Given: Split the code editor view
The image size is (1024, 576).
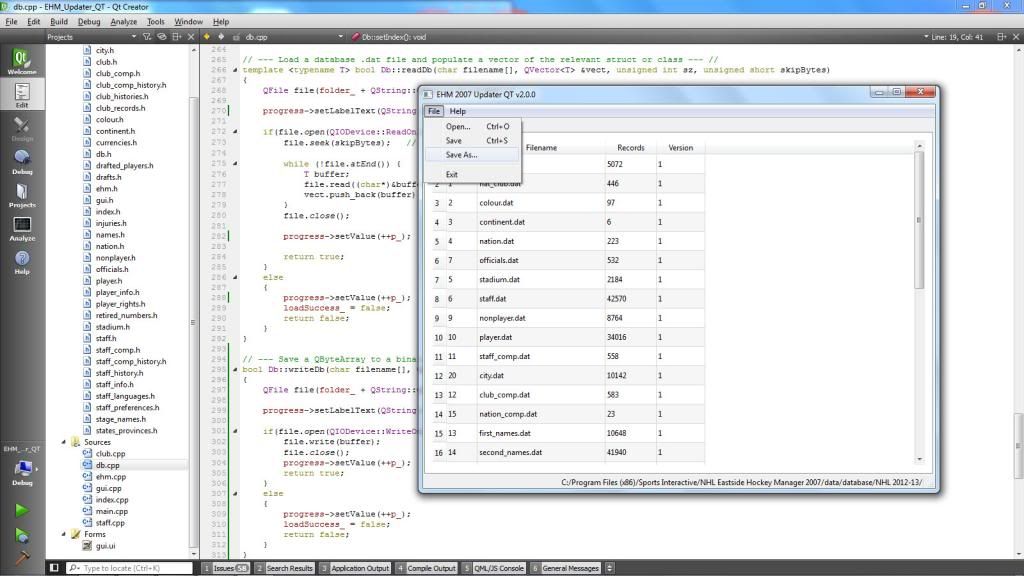Looking at the screenshot, I should tap(1002, 37).
